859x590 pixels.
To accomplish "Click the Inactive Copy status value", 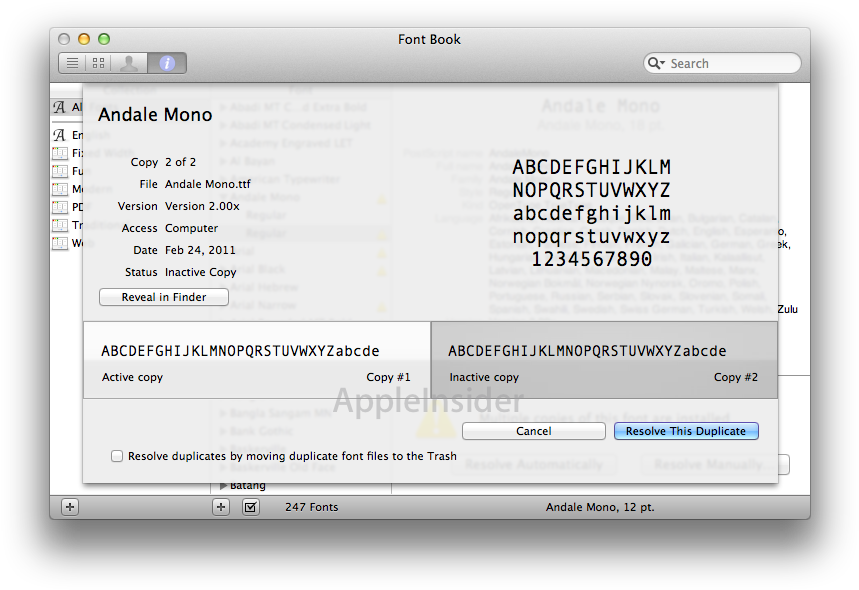I will (x=201, y=272).
